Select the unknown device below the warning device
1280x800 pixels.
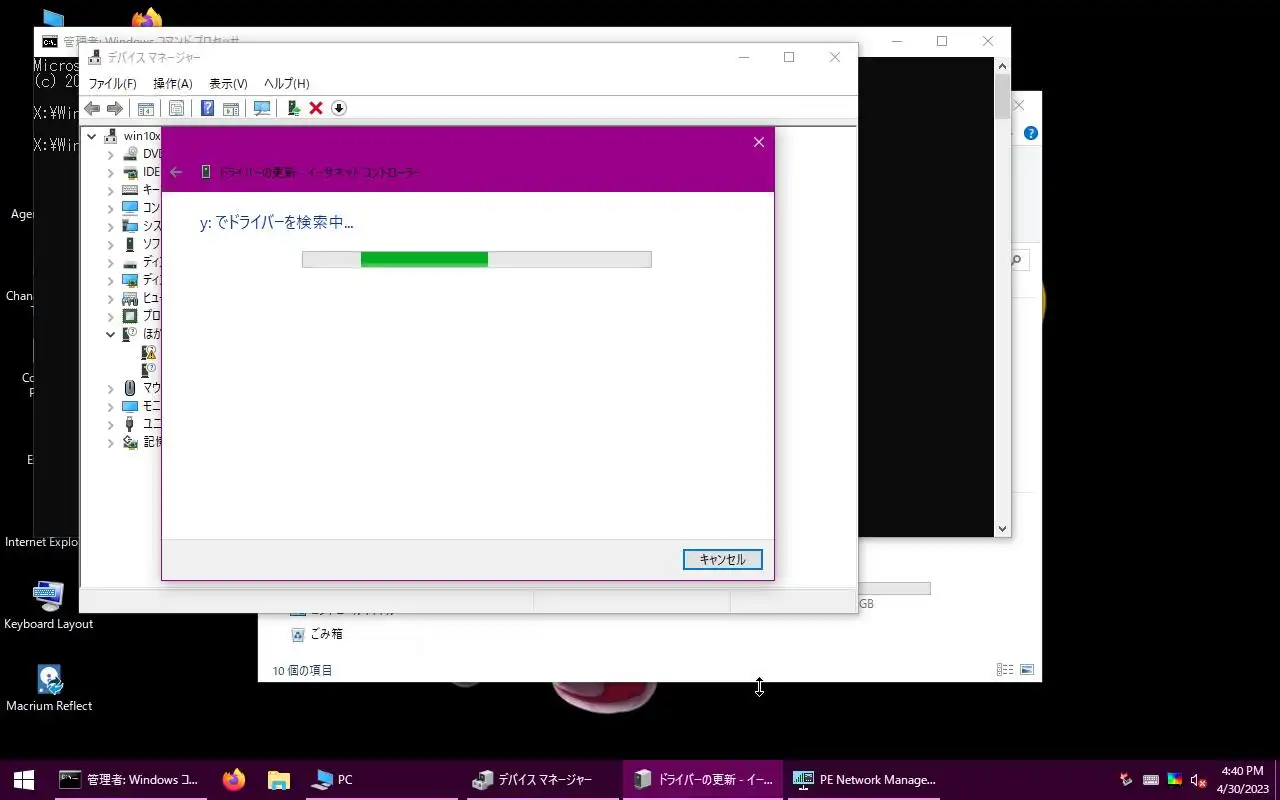click(x=149, y=370)
